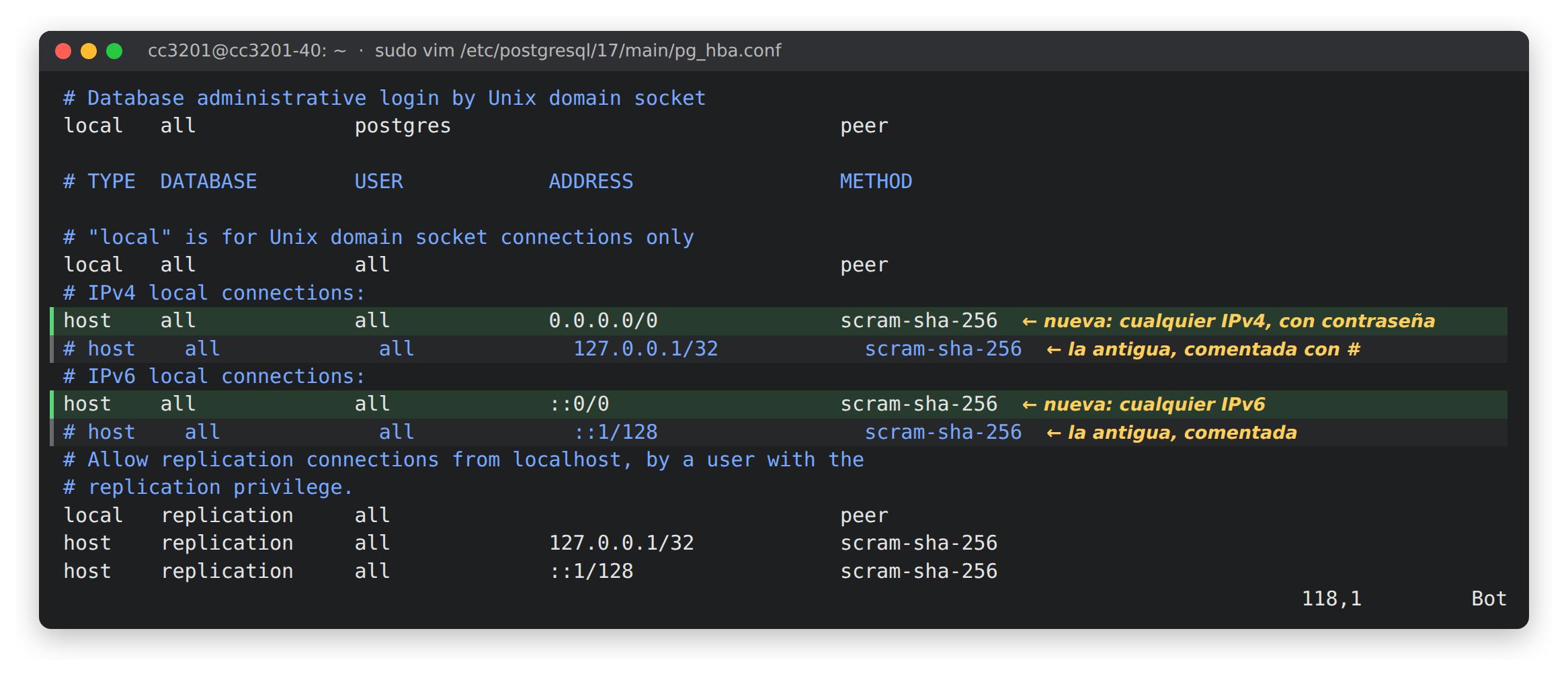Image resolution: width=1568 pixels, height=676 pixels.
Task: Click the 'ADDRESS' column header comment
Action: [591, 181]
